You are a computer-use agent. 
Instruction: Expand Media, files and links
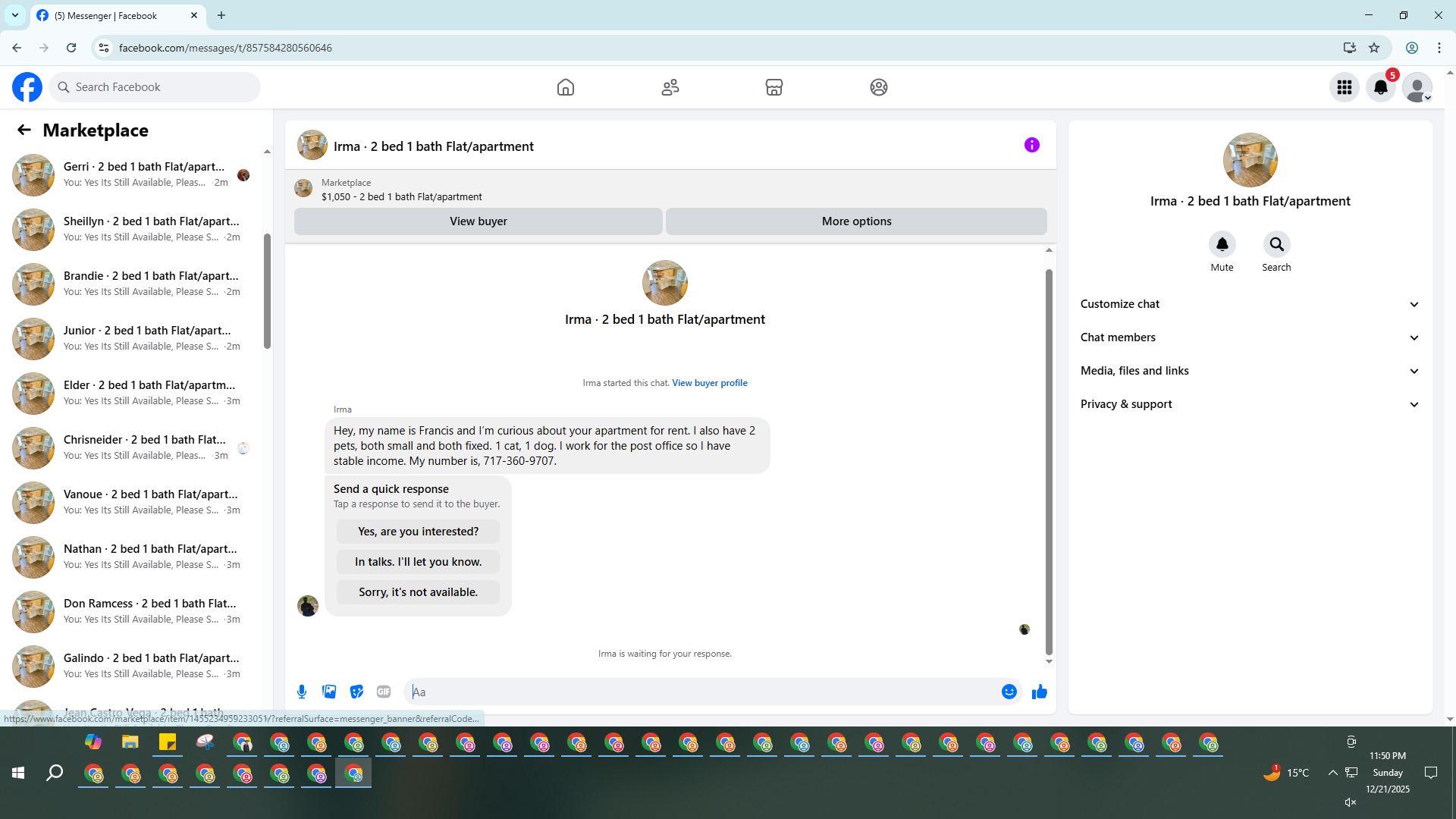pyautogui.click(x=1249, y=371)
